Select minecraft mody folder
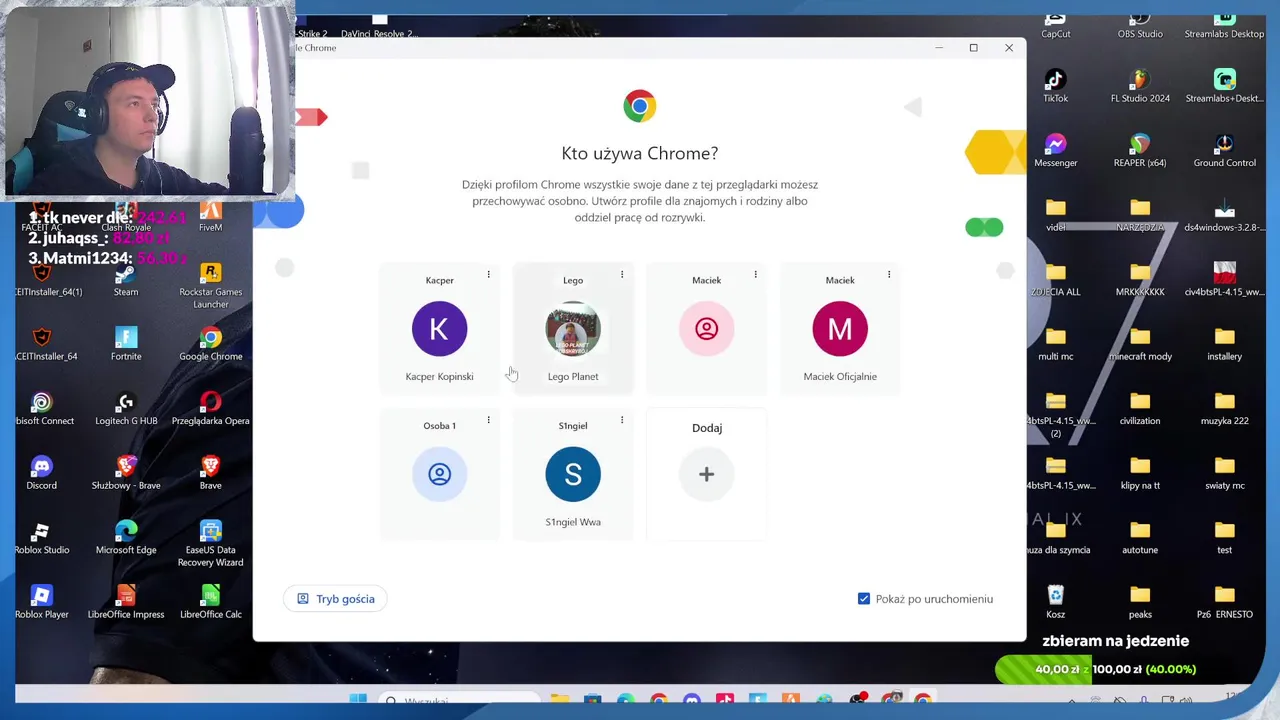Screen dimensions: 1280x720 1140,344
